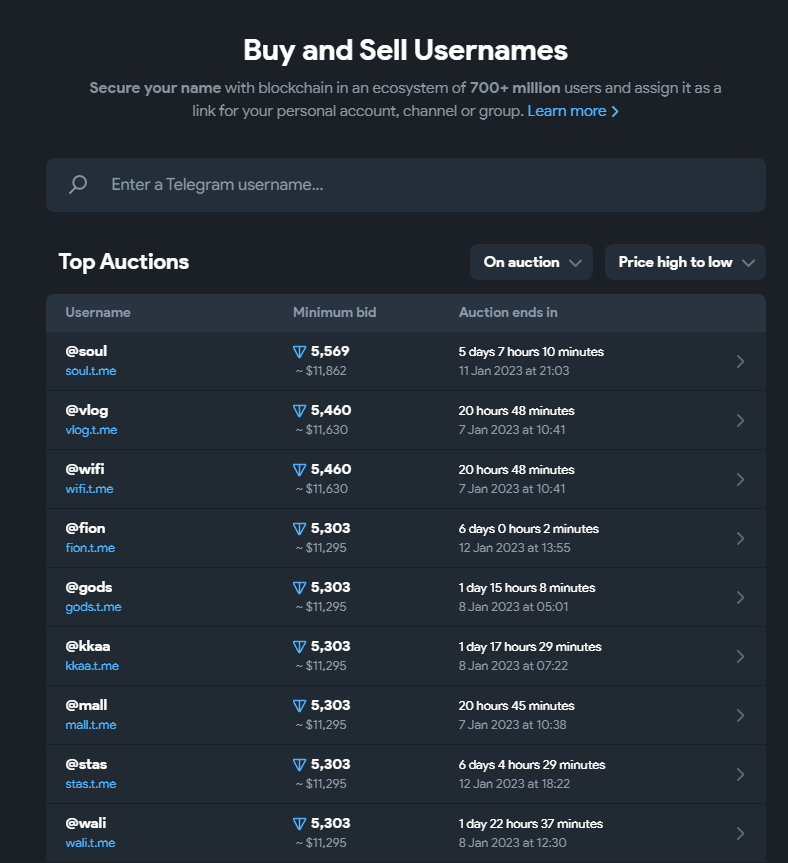This screenshot has height=863, width=788.
Task: Click the chevron on @stas row
Action: coord(740,774)
